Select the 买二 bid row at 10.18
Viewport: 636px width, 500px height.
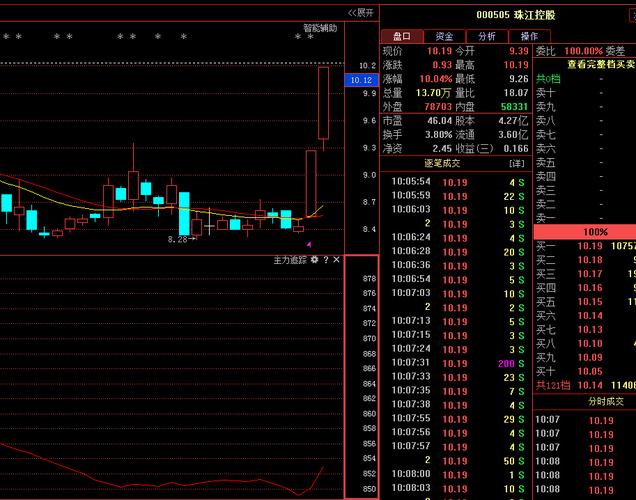click(x=584, y=260)
